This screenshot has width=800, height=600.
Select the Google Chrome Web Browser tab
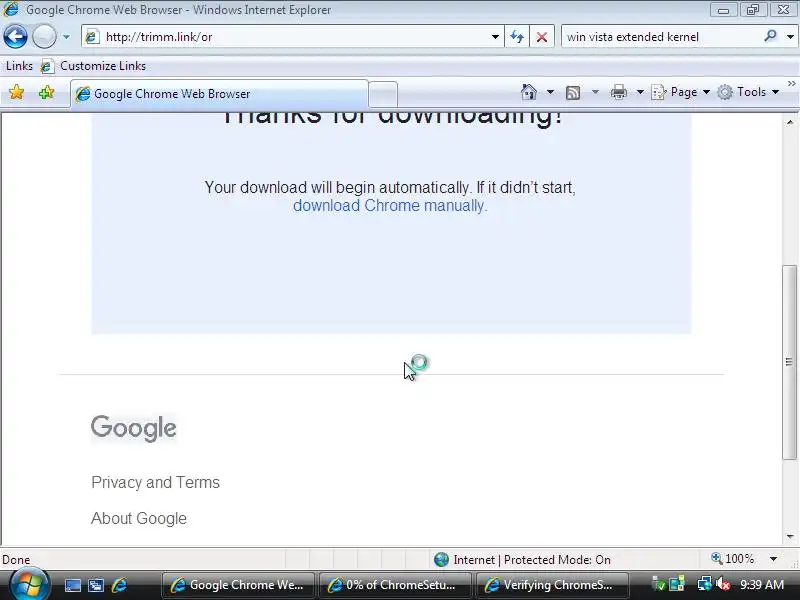click(x=219, y=94)
